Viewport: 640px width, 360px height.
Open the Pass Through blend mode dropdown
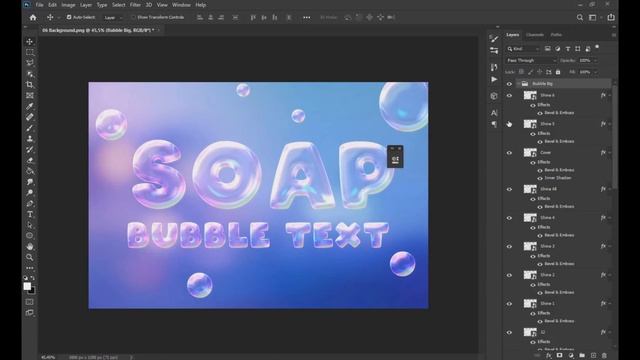pos(531,60)
